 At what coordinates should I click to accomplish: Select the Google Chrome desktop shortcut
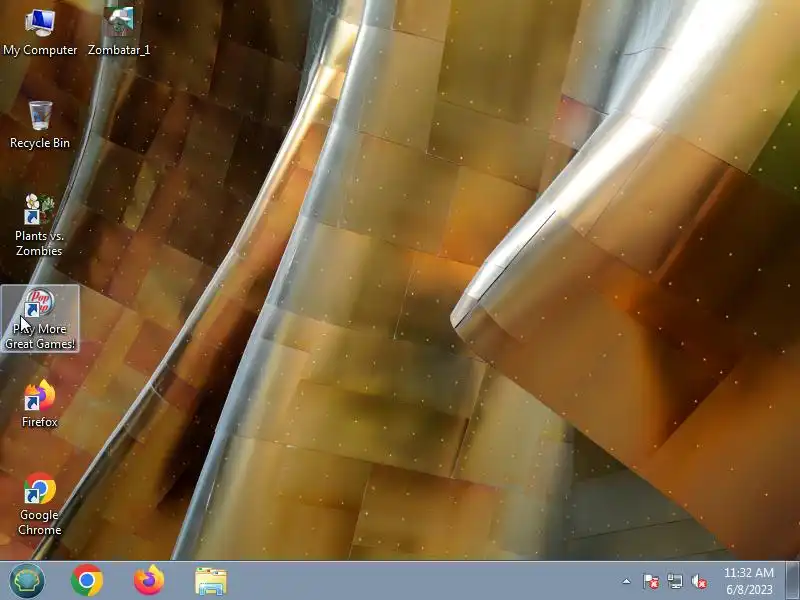click(x=40, y=504)
